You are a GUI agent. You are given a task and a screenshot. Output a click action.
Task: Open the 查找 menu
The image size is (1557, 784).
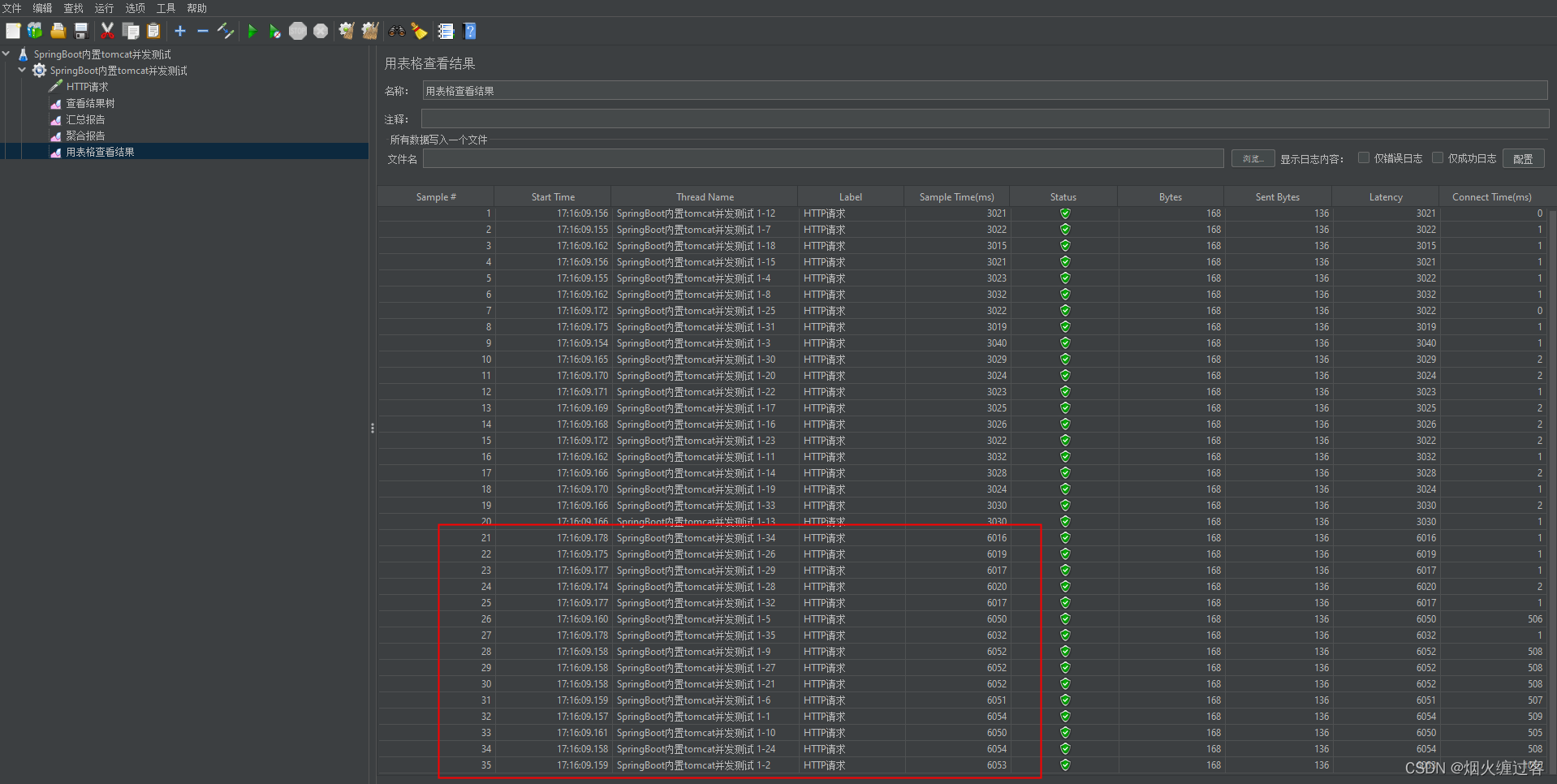click(x=73, y=8)
